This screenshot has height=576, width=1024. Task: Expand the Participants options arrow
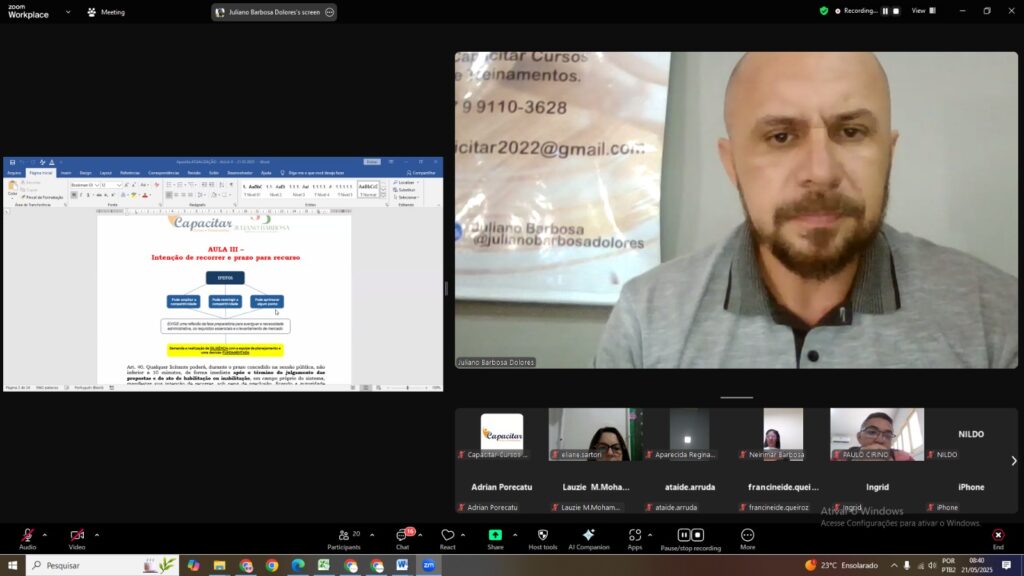[x=372, y=535]
